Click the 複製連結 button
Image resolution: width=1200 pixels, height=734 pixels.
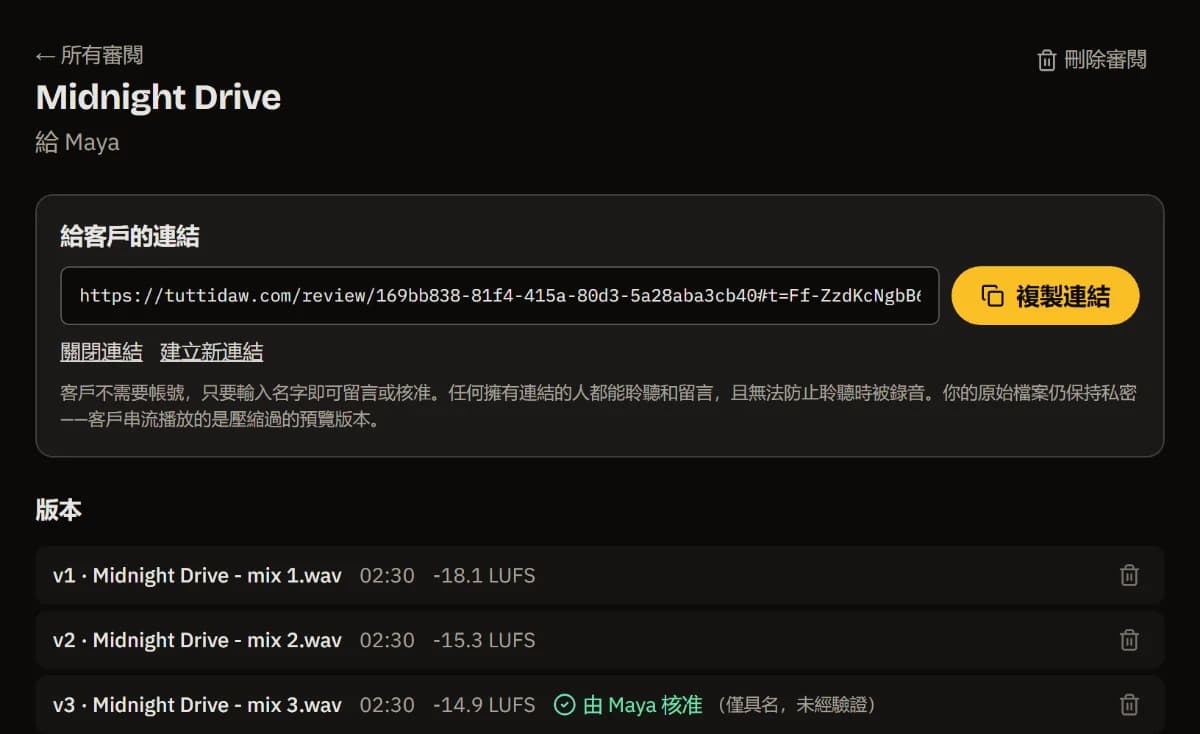click(x=1046, y=296)
